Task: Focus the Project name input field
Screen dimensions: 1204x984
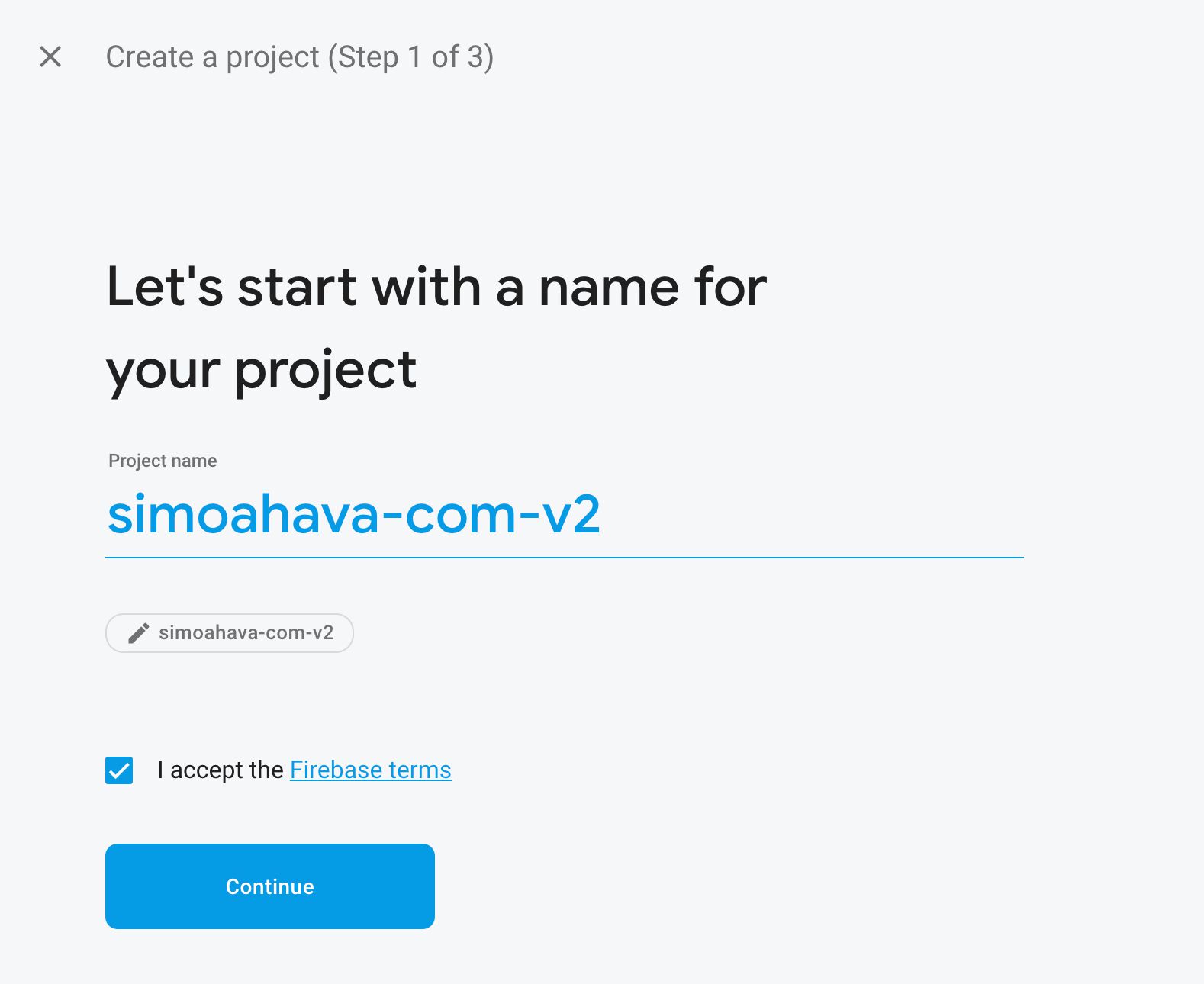Action: pos(565,515)
